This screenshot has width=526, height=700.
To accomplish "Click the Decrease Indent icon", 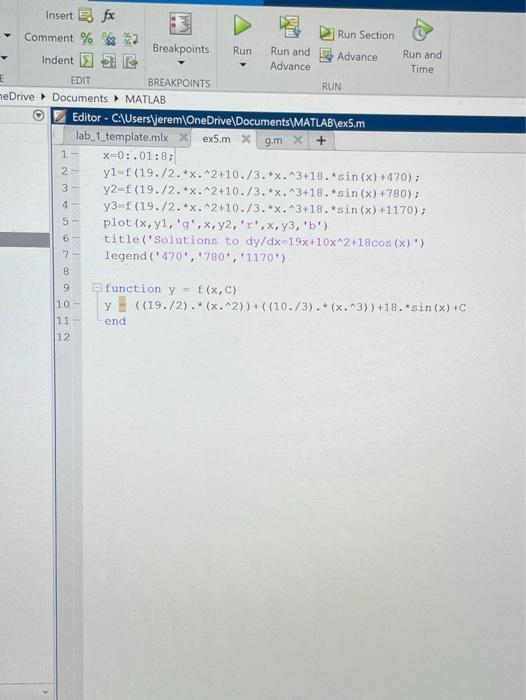I will pyautogui.click(x=130, y=61).
